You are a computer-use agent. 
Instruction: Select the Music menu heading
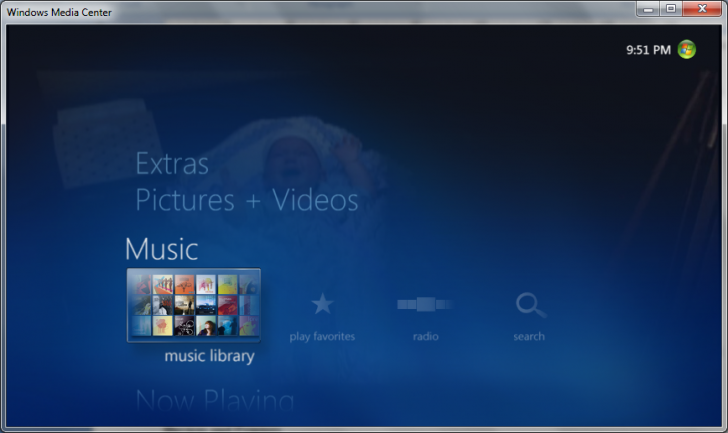pyautogui.click(x=162, y=249)
